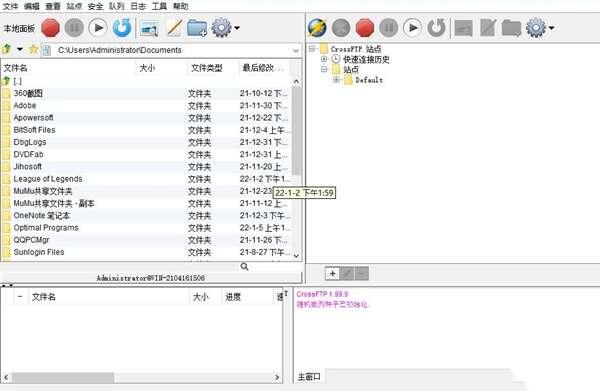
Task: Open the 队列 menu
Action: pyautogui.click(x=116, y=6)
